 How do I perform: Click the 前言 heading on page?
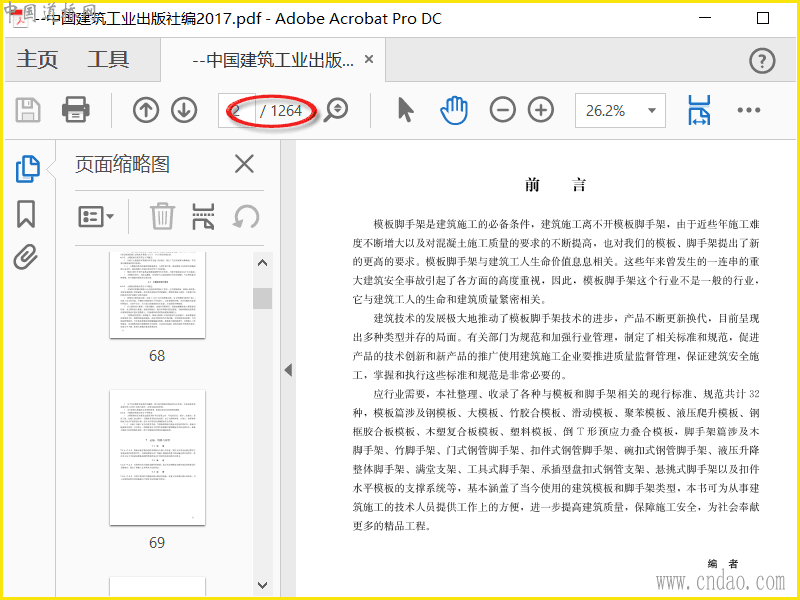556,184
